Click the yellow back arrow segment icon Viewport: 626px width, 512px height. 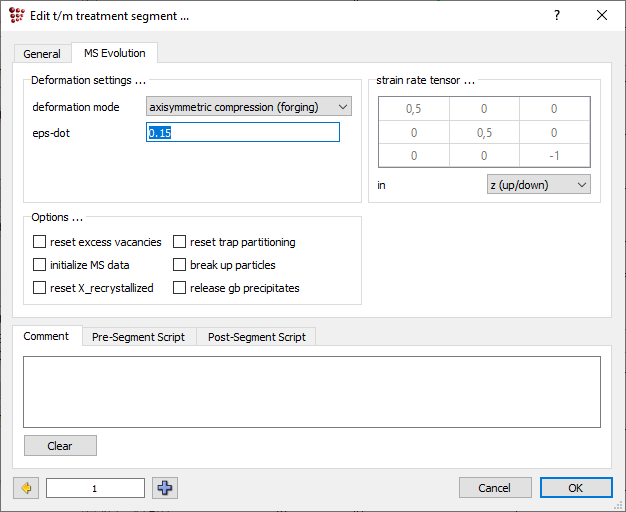(x=26, y=488)
